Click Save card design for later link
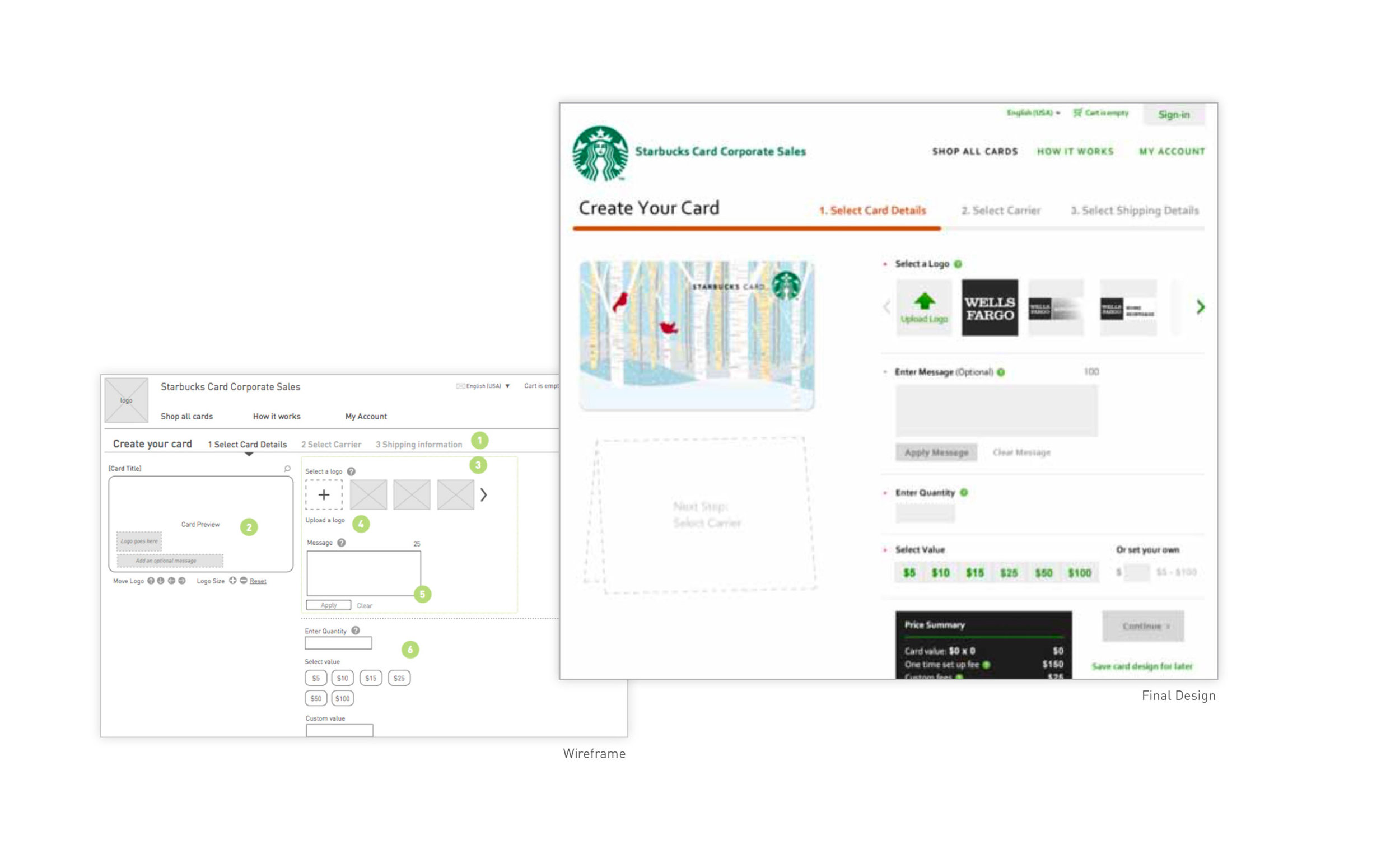The width and height of the screenshot is (1400, 859). pyautogui.click(x=1142, y=666)
